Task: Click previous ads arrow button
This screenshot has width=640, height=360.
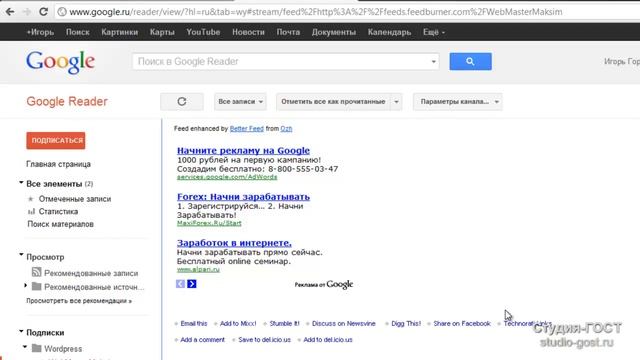Action: tap(180, 284)
